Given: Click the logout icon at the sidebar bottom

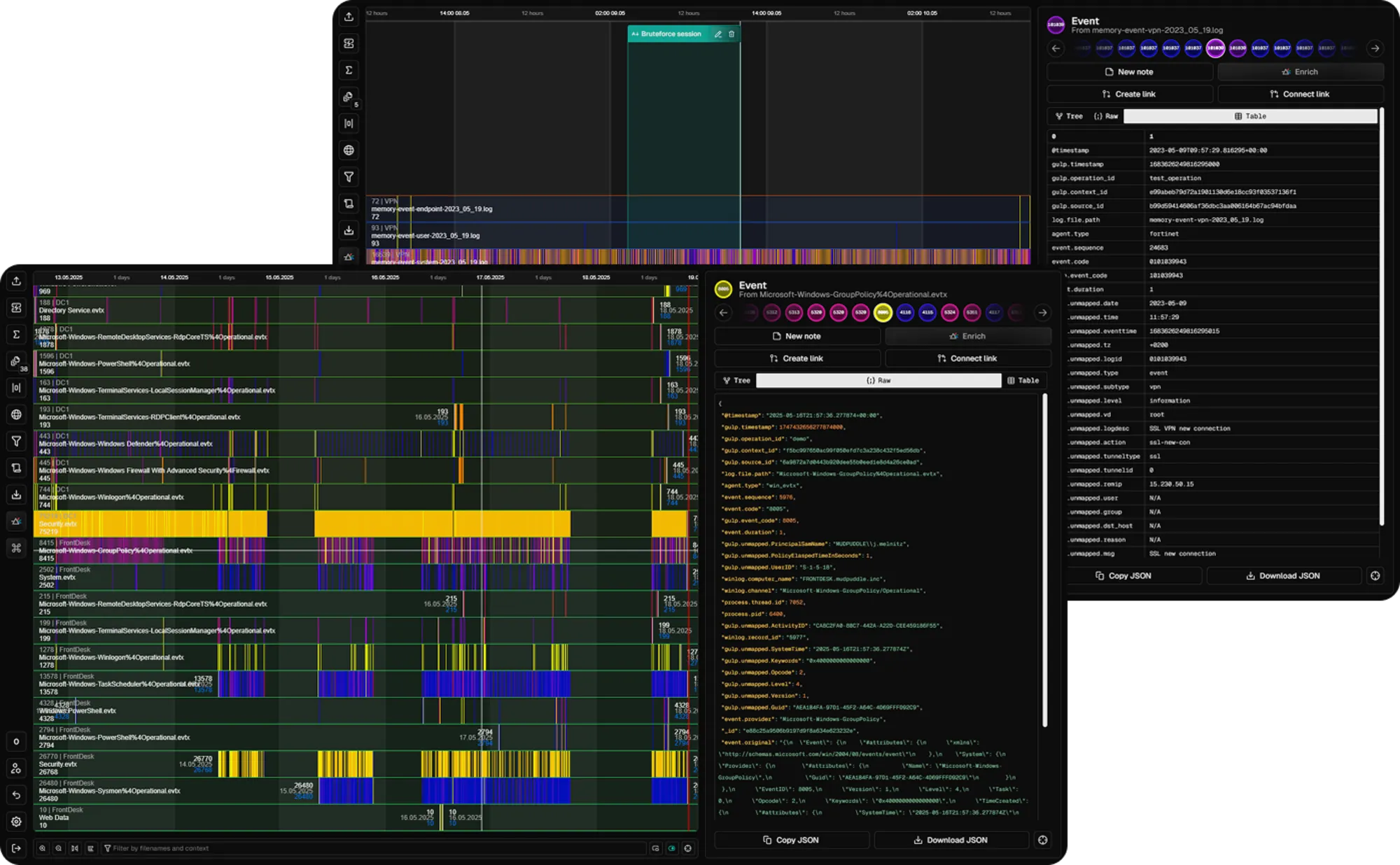Looking at the screenshot, I should coord(16,848).
